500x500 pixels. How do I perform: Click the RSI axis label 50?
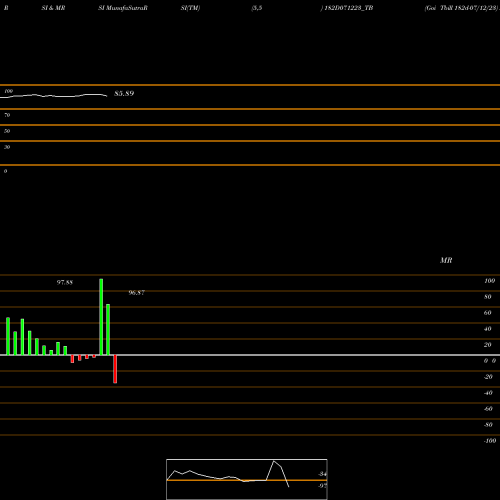pos(7,131)
